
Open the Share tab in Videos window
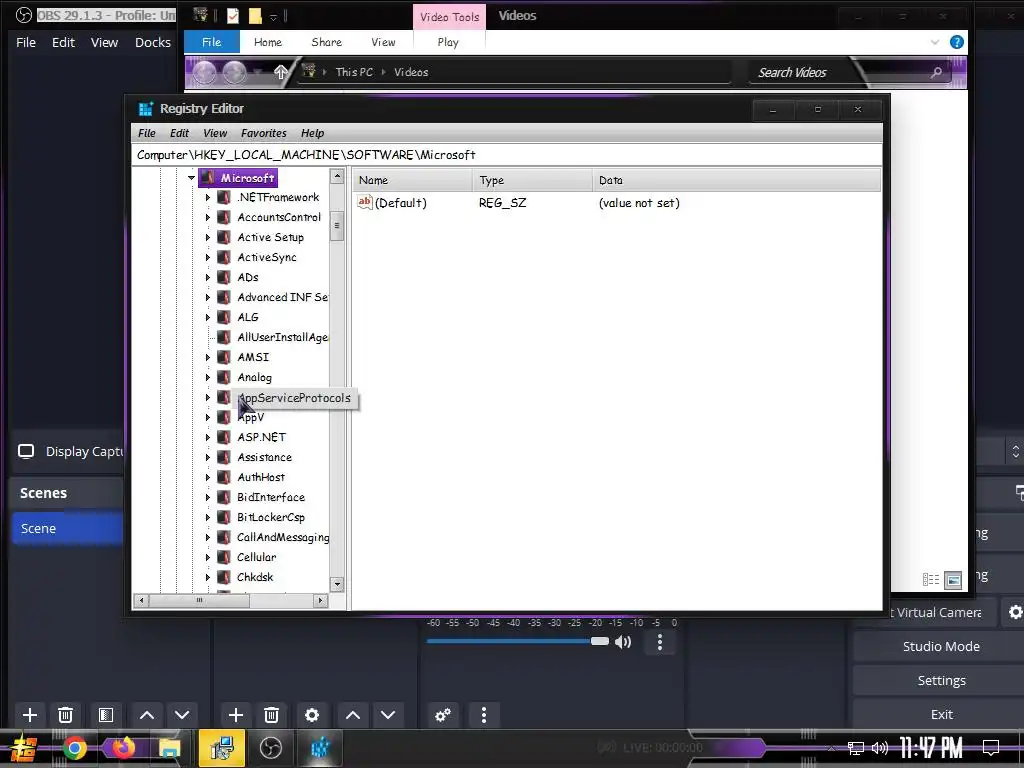point(327,42)
